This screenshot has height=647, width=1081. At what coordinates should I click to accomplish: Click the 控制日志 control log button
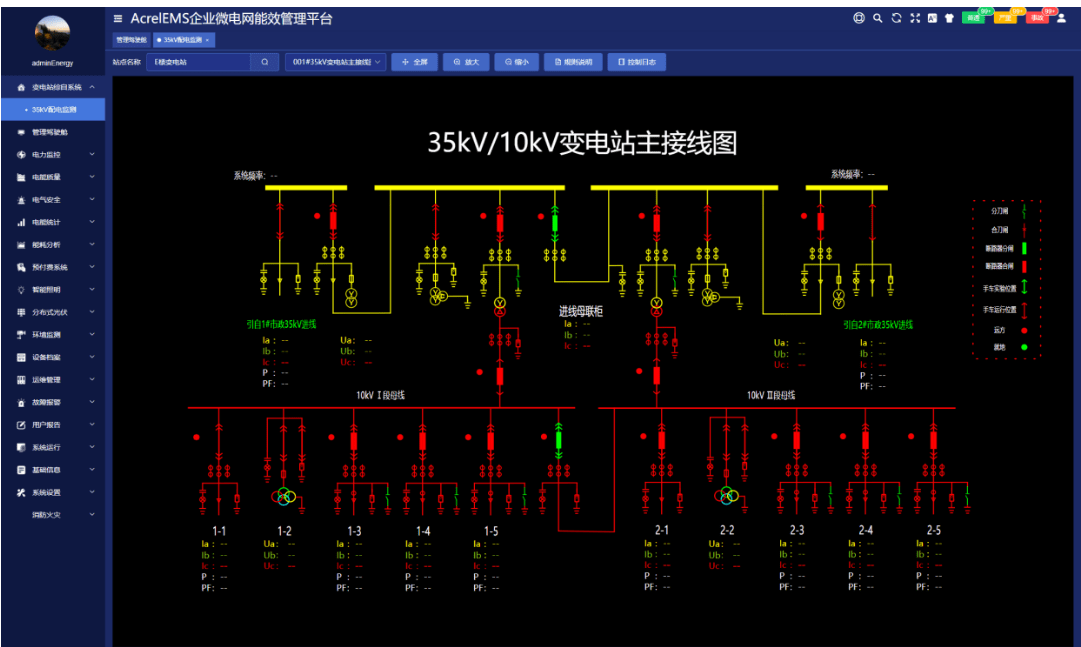(x=637, y=62)
